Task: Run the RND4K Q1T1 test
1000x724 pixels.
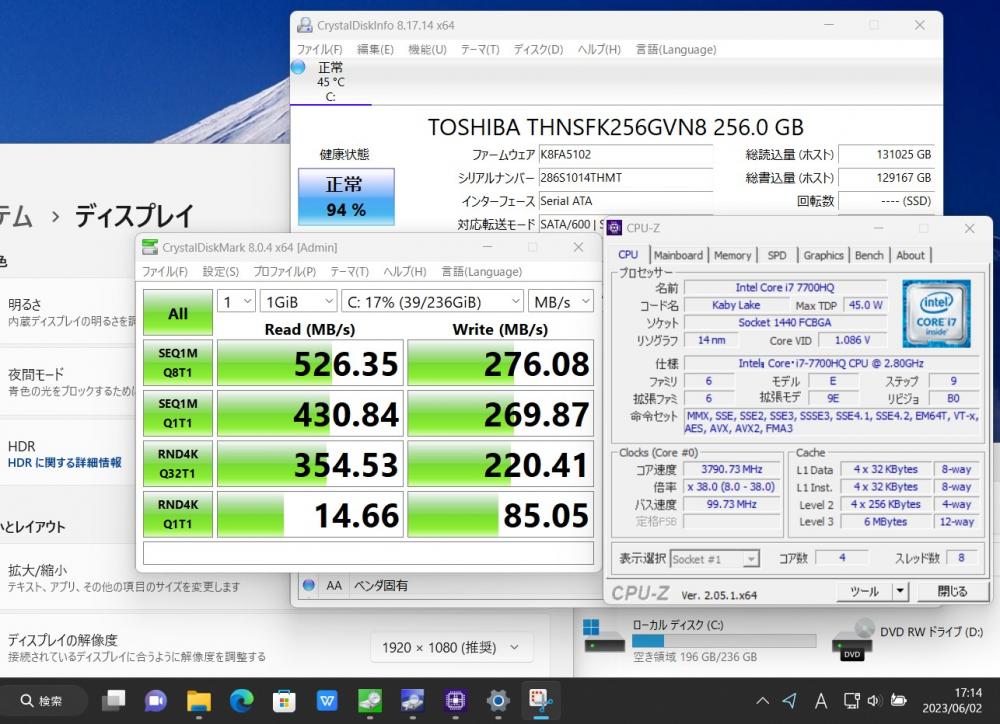Action: [x=178, y=514]
